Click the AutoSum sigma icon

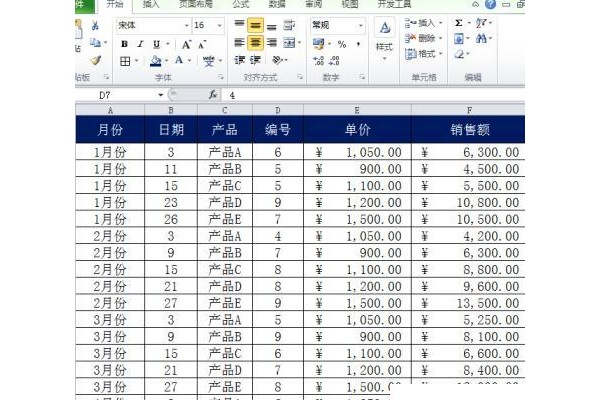pyautogui.click(x=458, y=23)
